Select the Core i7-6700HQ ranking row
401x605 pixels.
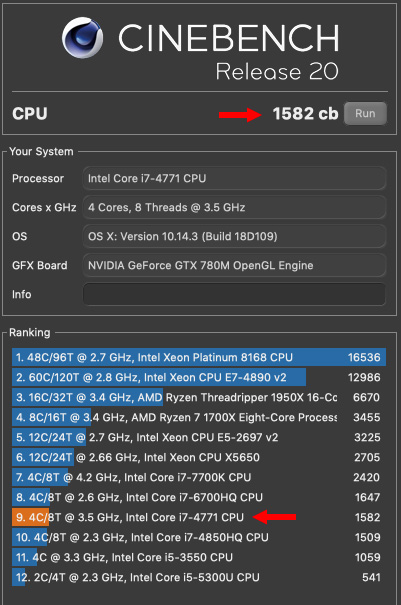[199, 497]
